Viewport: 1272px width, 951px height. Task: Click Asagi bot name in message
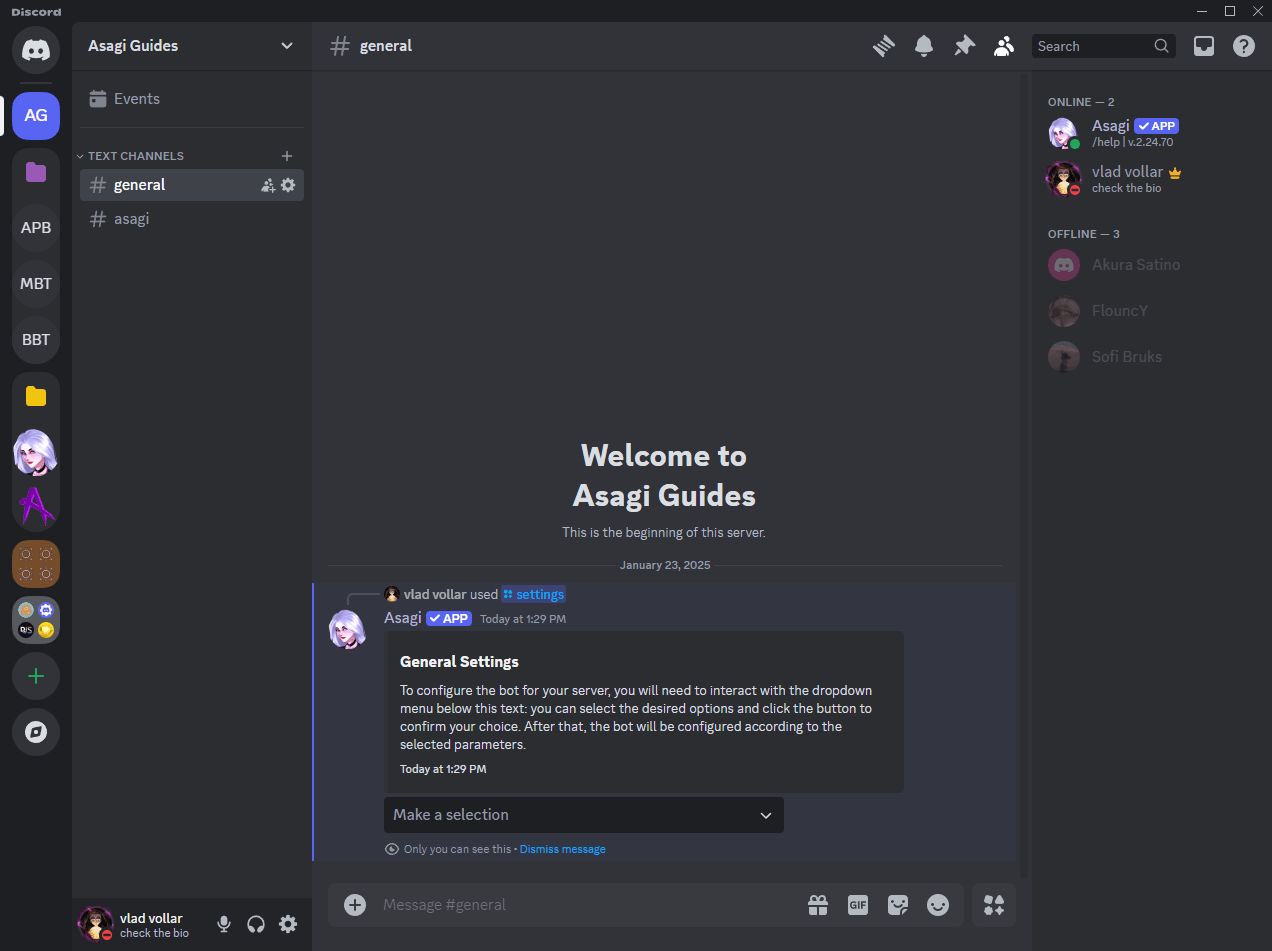[403, 618]
